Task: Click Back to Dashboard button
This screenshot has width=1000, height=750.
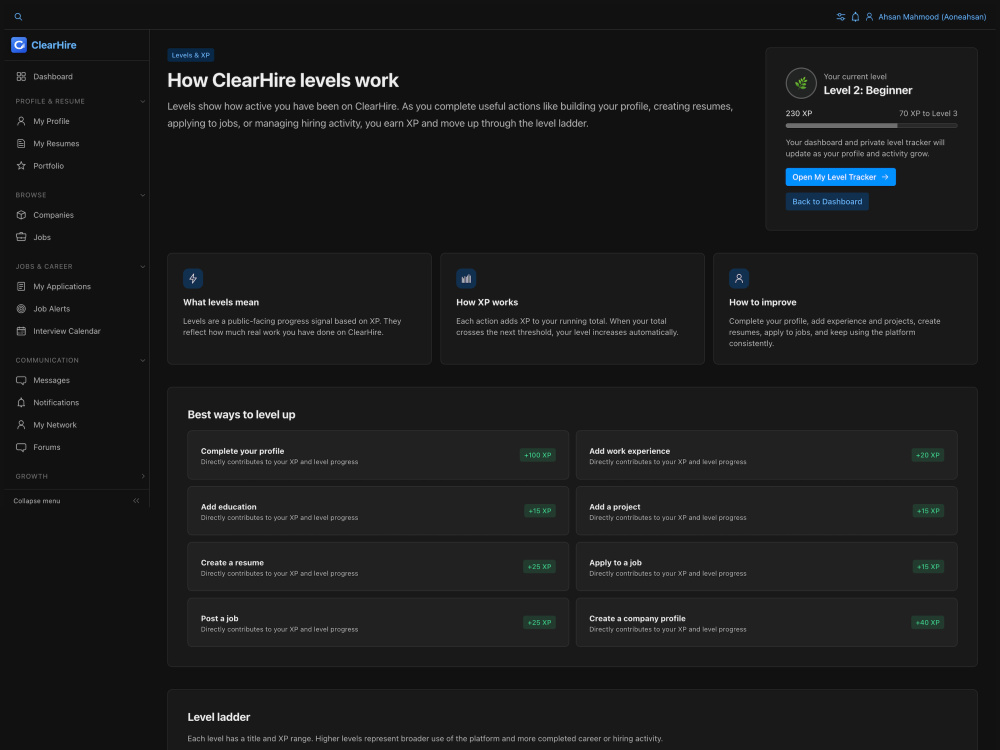Action: (827, 202)
